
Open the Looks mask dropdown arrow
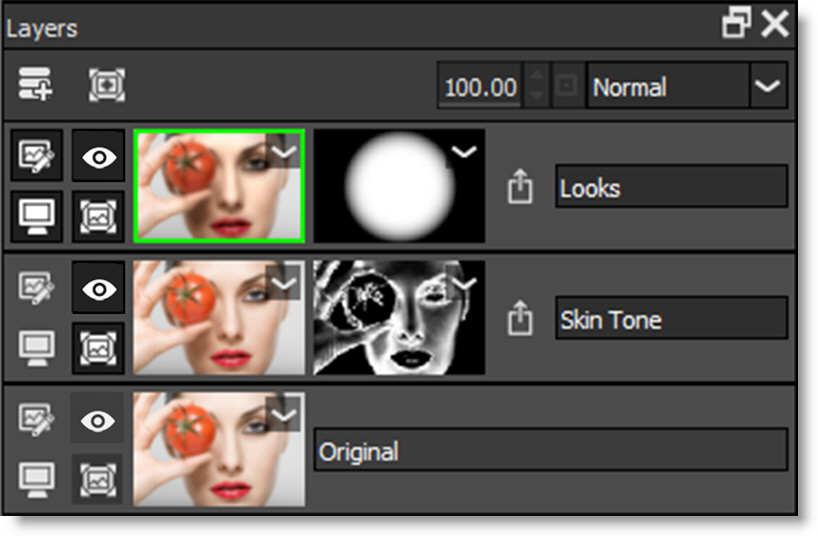[463, 152]
